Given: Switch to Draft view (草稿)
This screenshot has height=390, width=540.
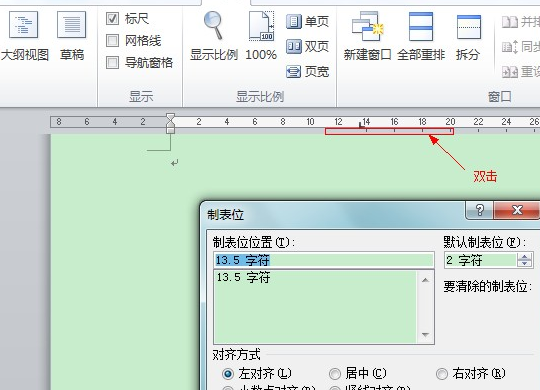Looking at the screenshot, I should [x=72, y=36].
